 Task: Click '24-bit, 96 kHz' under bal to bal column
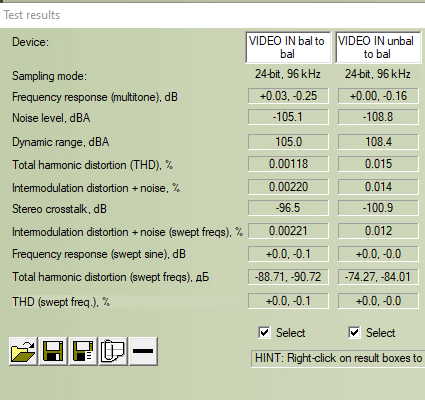(288, 74)
